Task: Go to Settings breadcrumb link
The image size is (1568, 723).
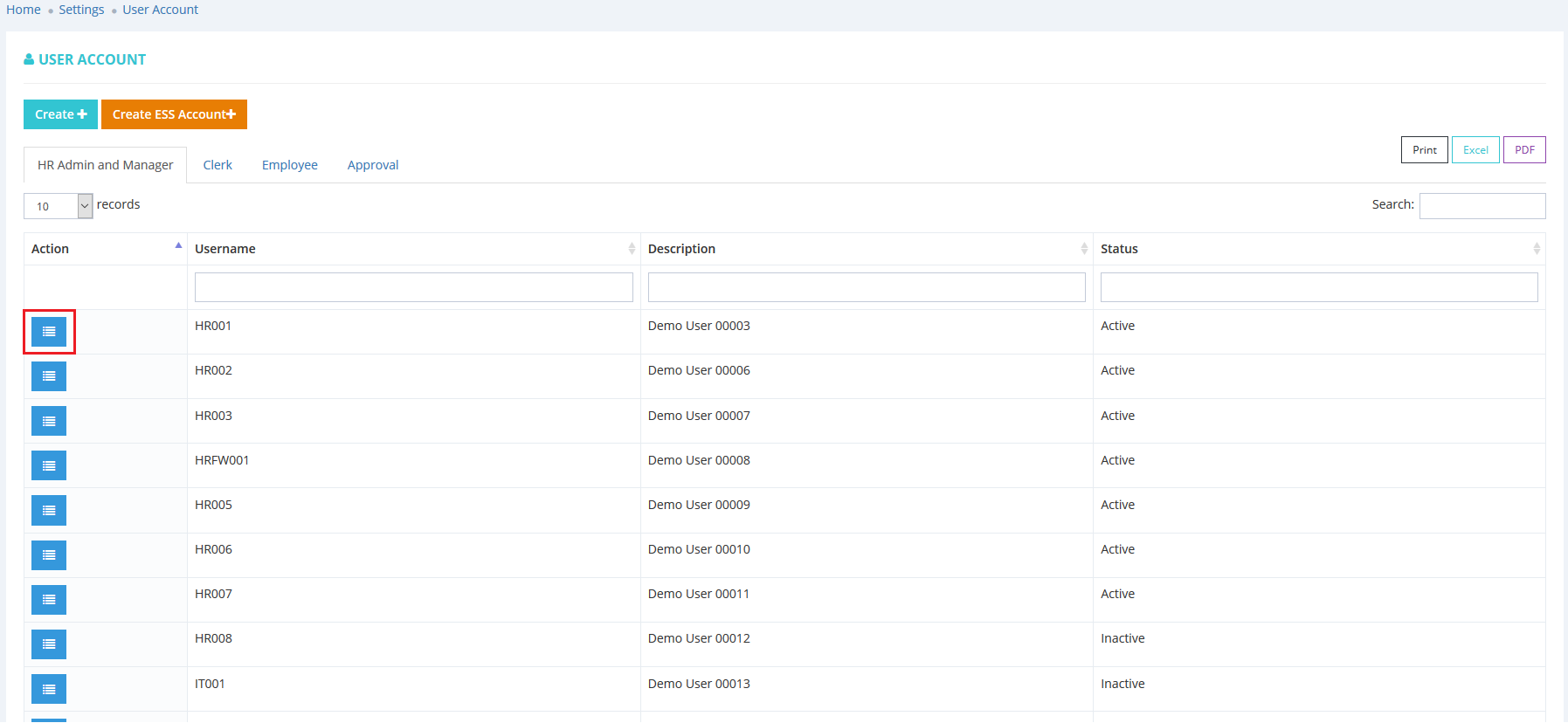Action: click(x=81, y=10)
